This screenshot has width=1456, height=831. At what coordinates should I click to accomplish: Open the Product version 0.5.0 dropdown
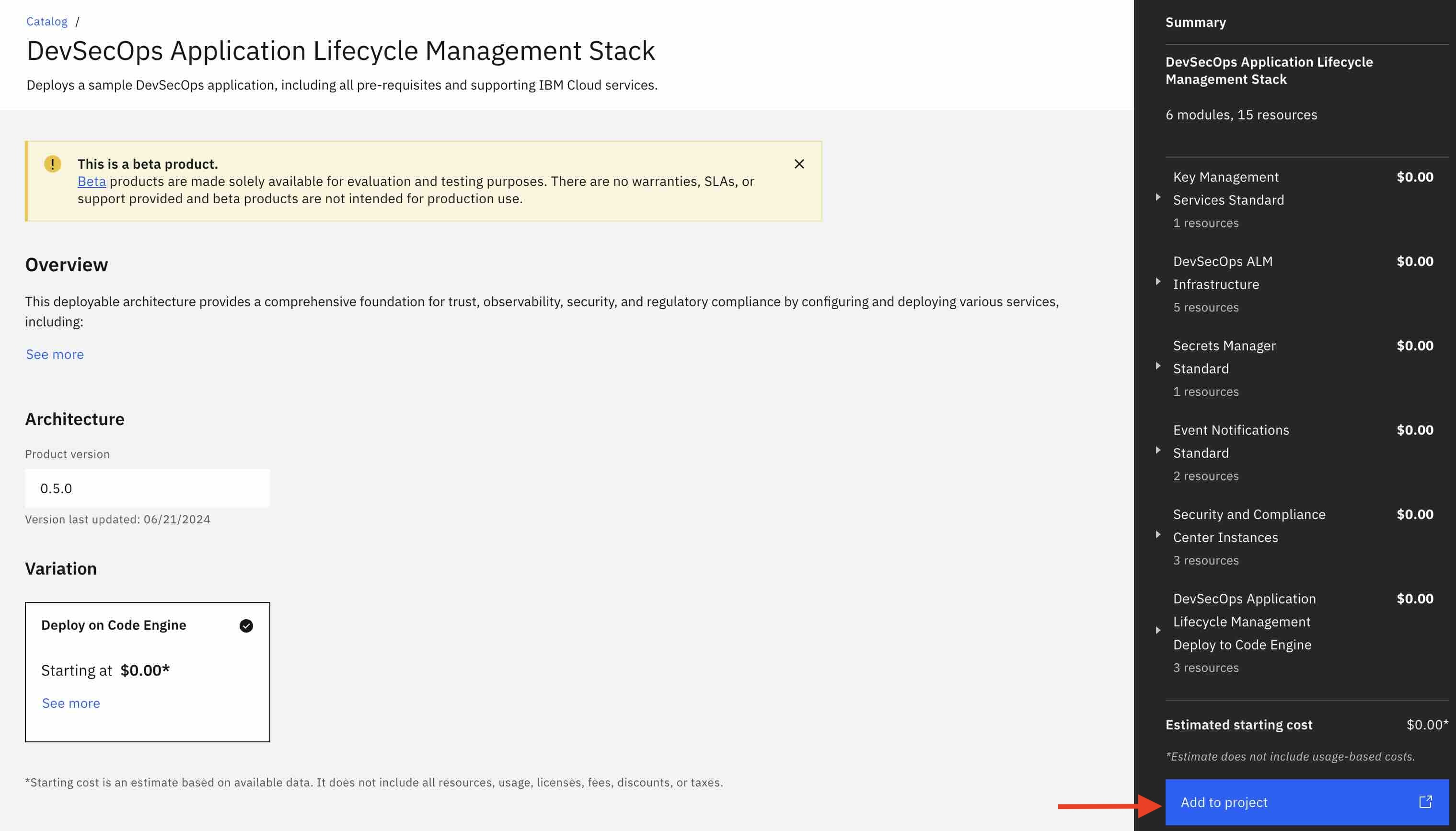click(x=147, y=488)
